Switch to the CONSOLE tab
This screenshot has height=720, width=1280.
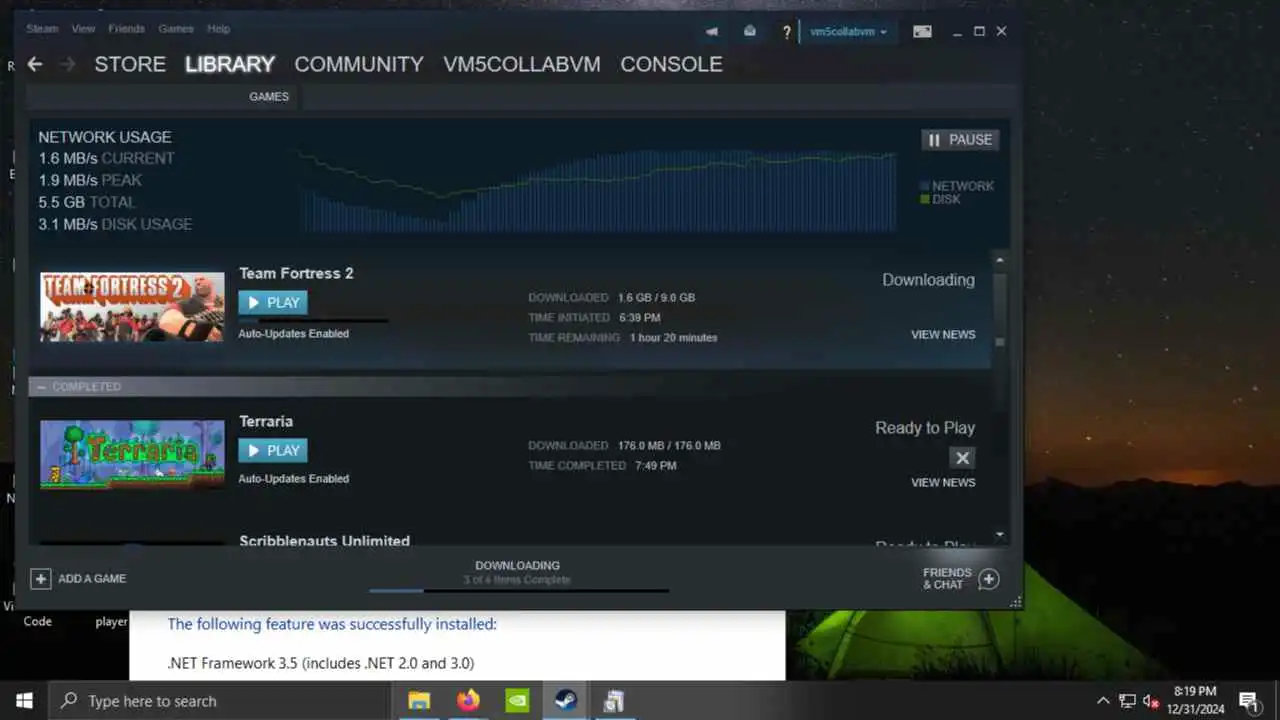tap(671, 64)
